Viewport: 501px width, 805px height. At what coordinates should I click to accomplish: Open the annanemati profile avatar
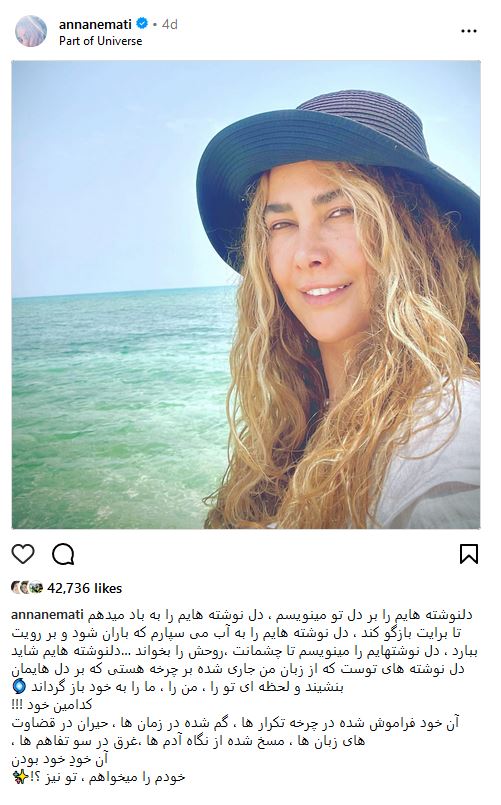click(31, 31)
